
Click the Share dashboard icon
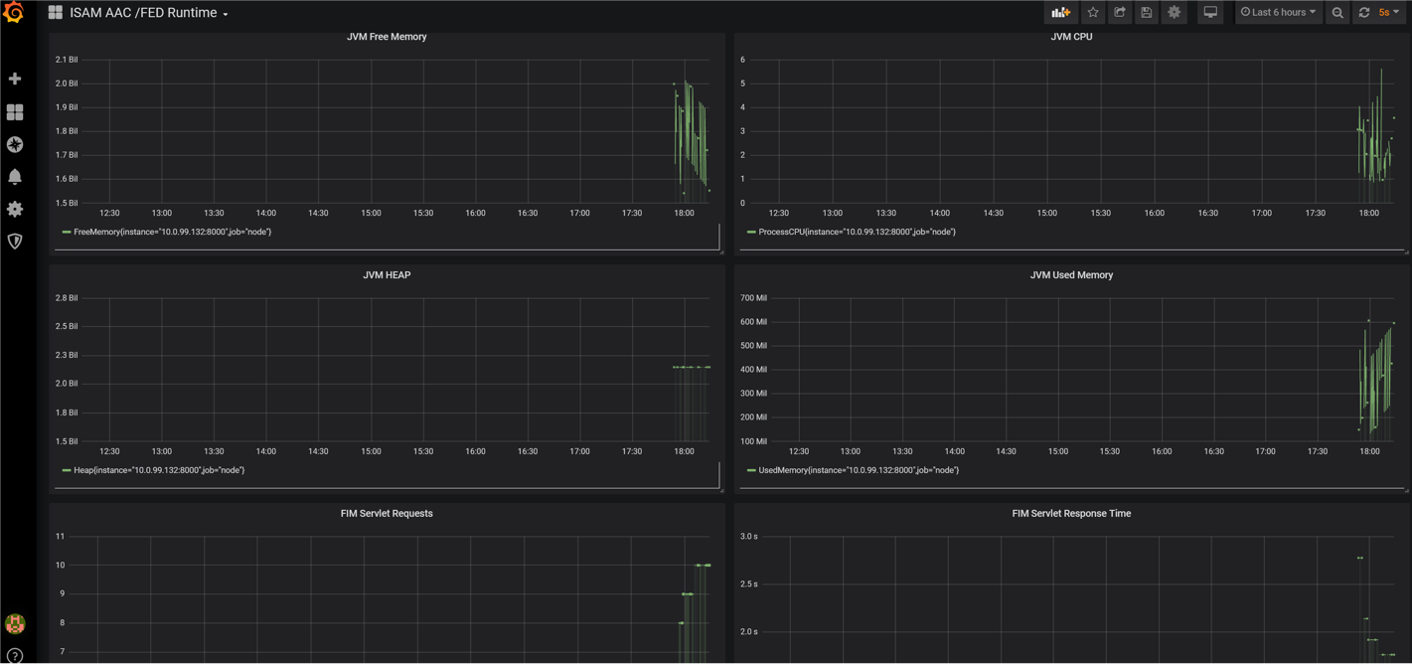1120,12
